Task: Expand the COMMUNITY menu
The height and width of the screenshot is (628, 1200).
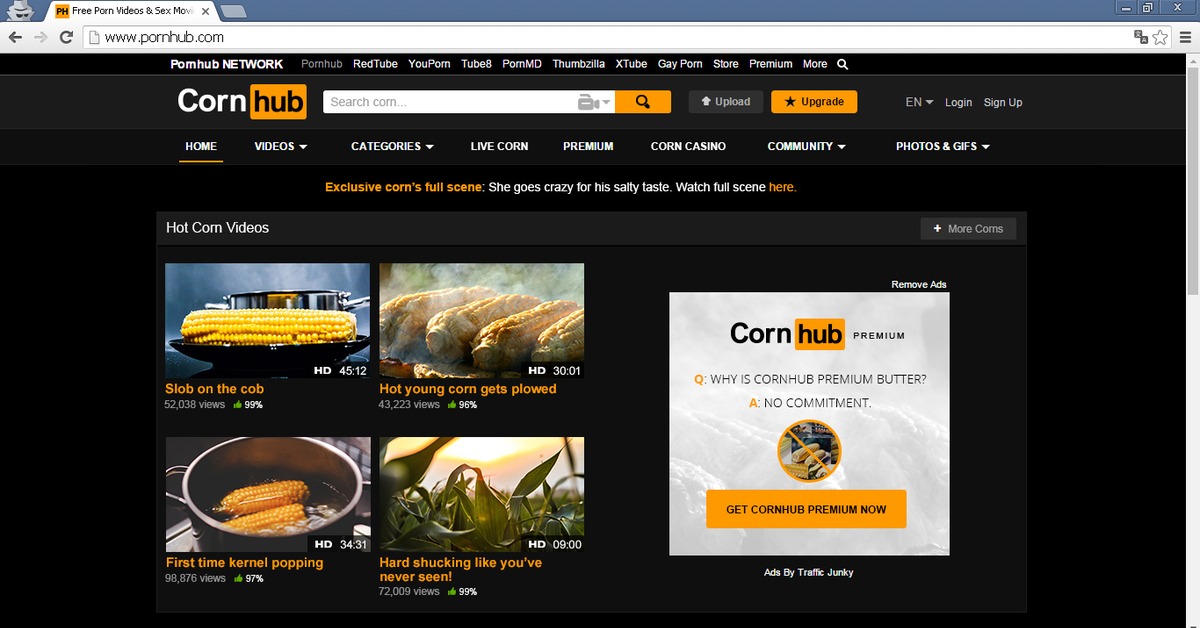Action: pos(806,146)
